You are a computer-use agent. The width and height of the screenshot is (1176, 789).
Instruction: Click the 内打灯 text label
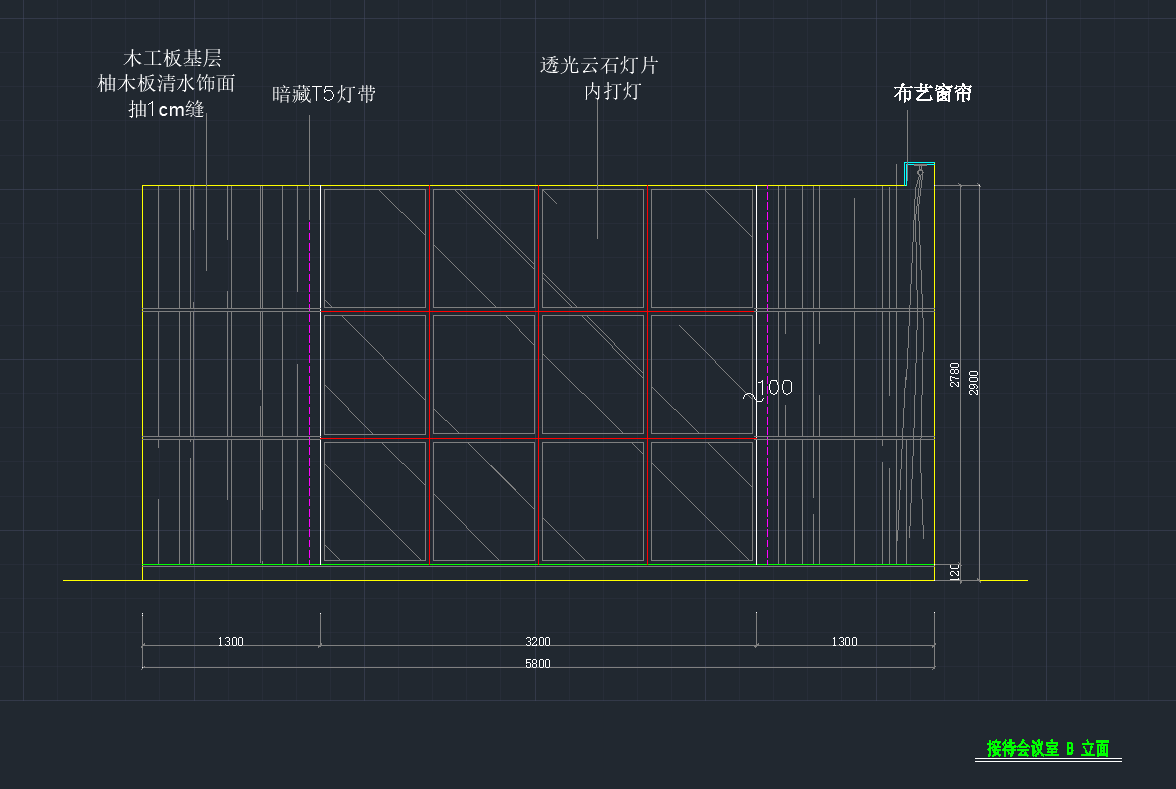pyautogui.click(x=612, y=92)
